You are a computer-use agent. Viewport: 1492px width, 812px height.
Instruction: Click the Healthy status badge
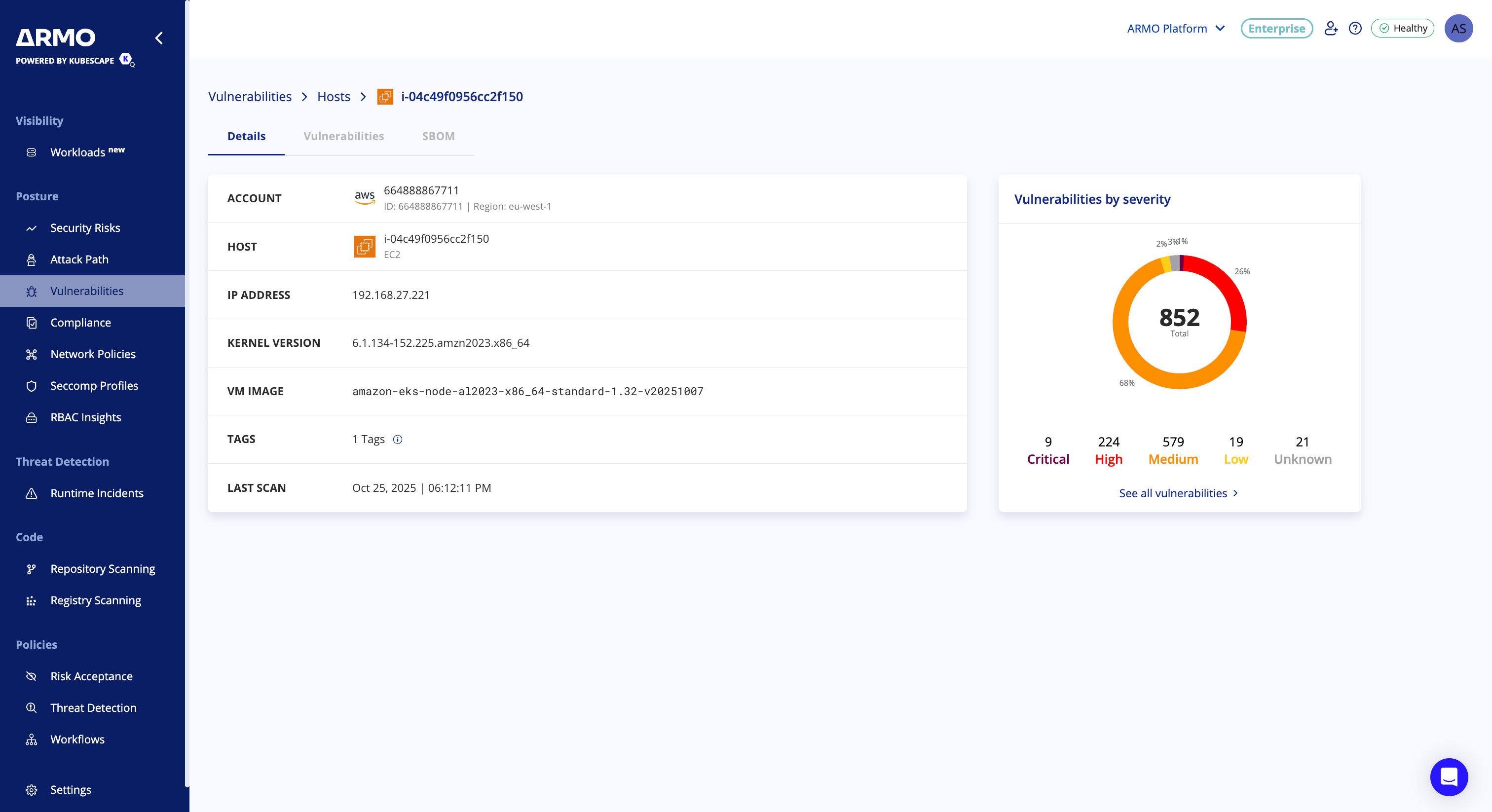click(1402, 29)
